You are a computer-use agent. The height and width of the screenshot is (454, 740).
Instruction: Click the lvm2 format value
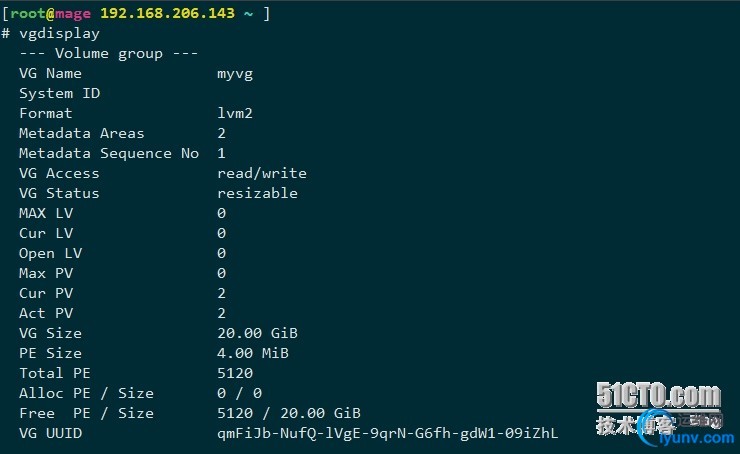pos(235,113)
